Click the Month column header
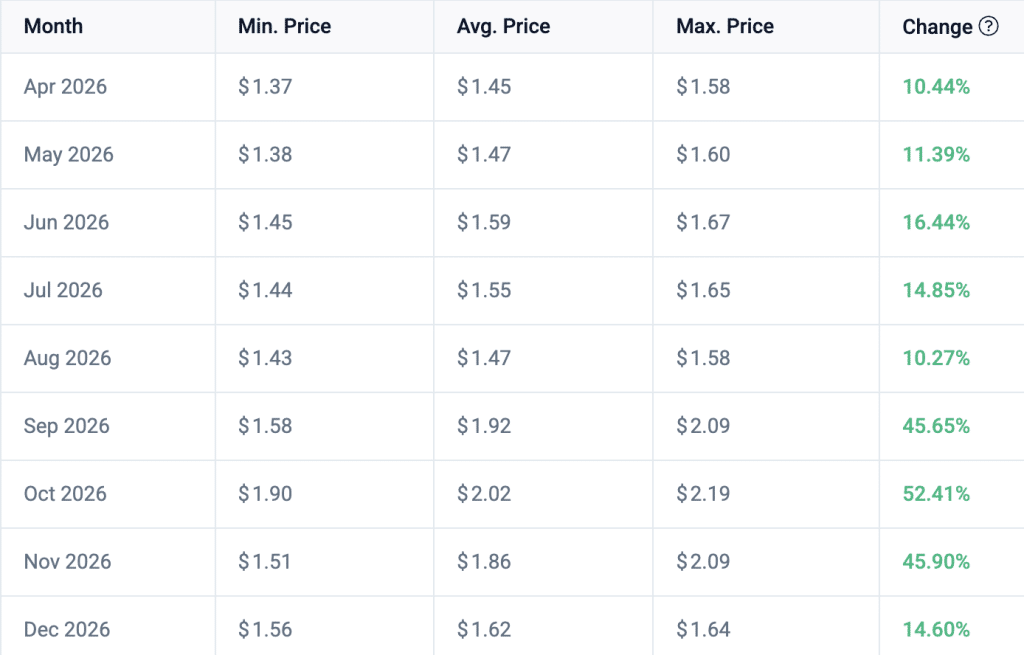 (x=54, y=27)
